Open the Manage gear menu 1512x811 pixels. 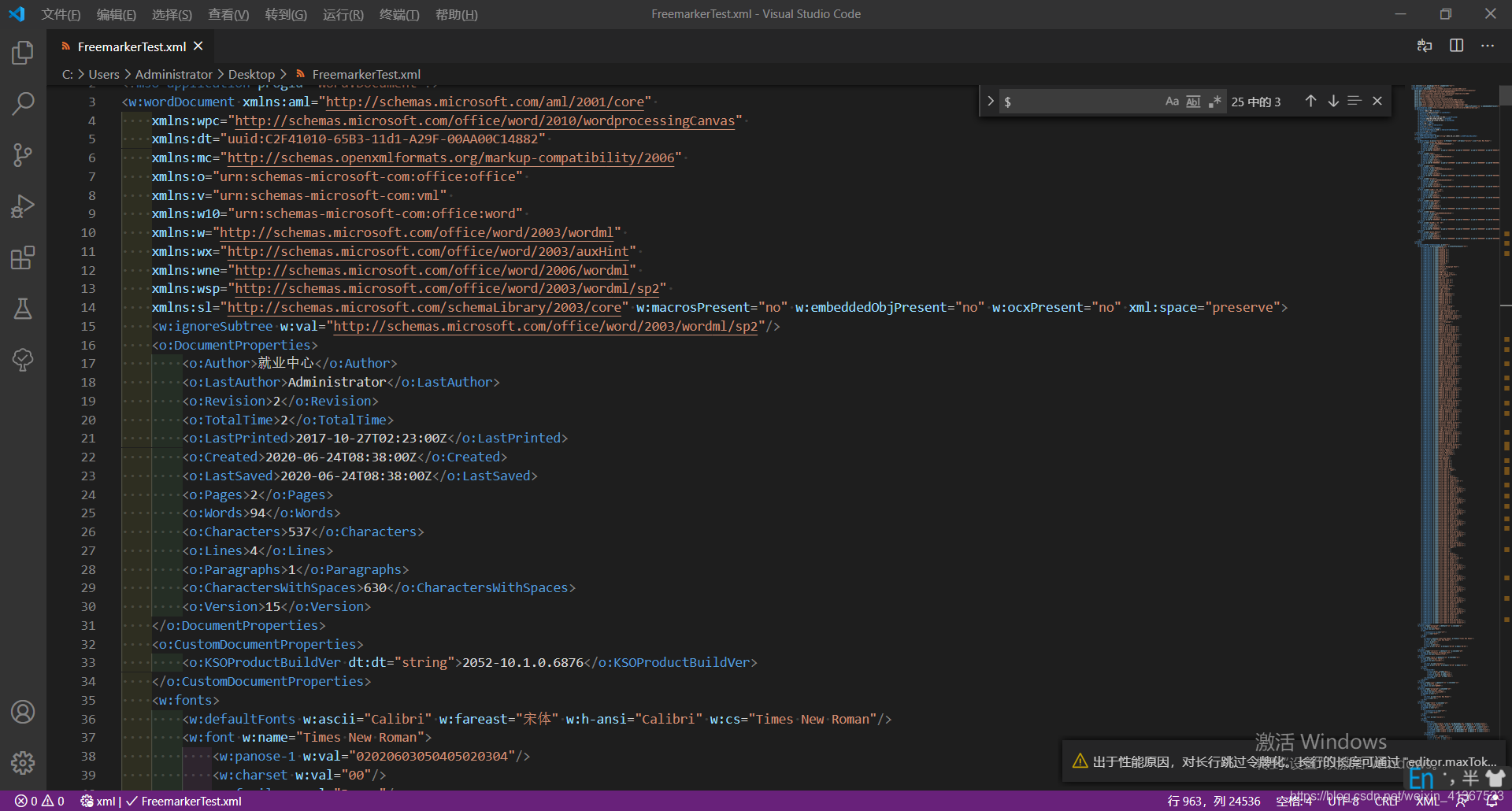coord(23,762)
